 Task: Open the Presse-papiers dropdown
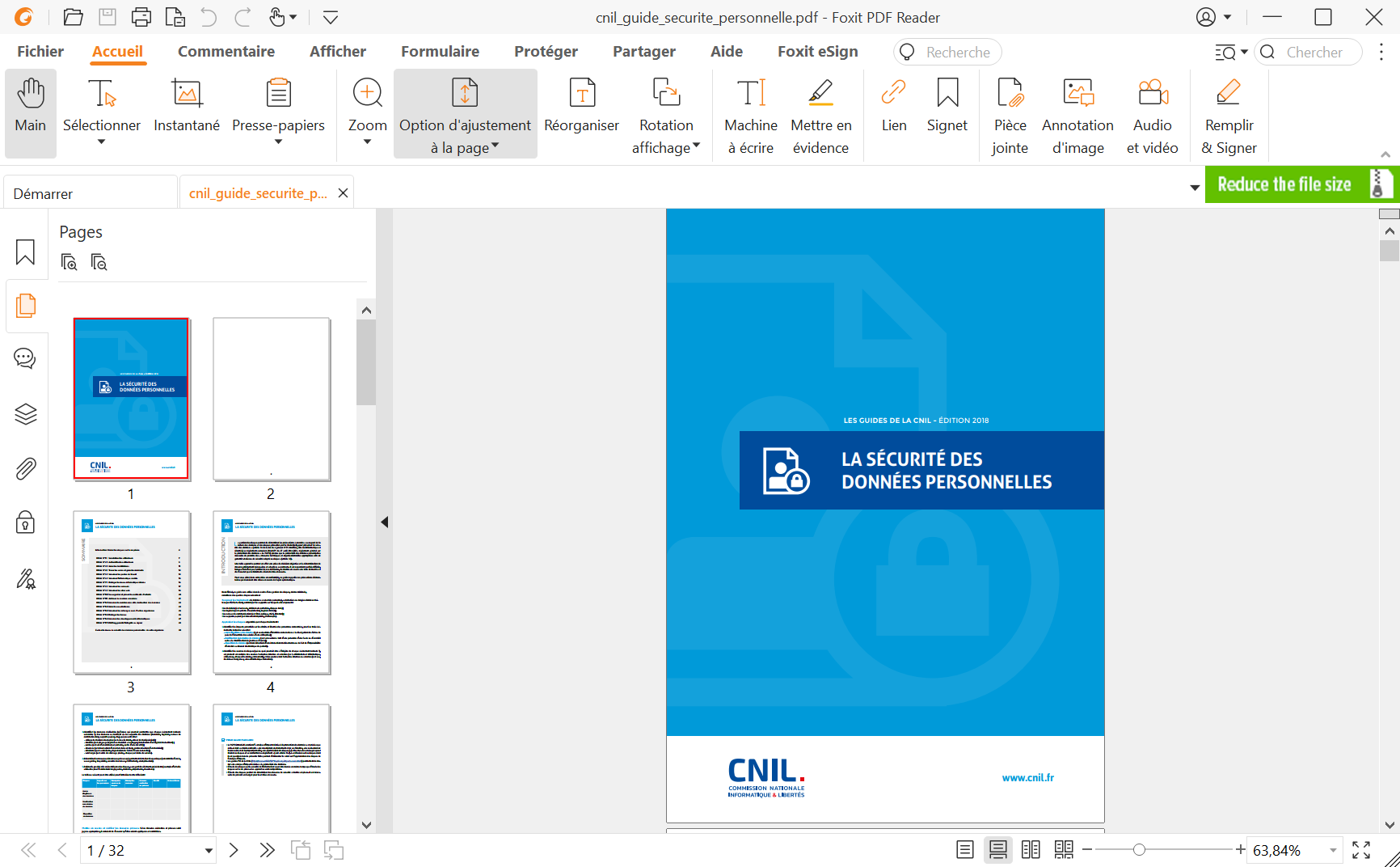point(279,142)
